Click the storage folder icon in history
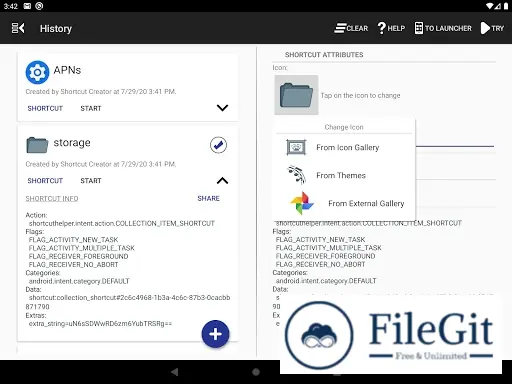 [x=37, y=145]
